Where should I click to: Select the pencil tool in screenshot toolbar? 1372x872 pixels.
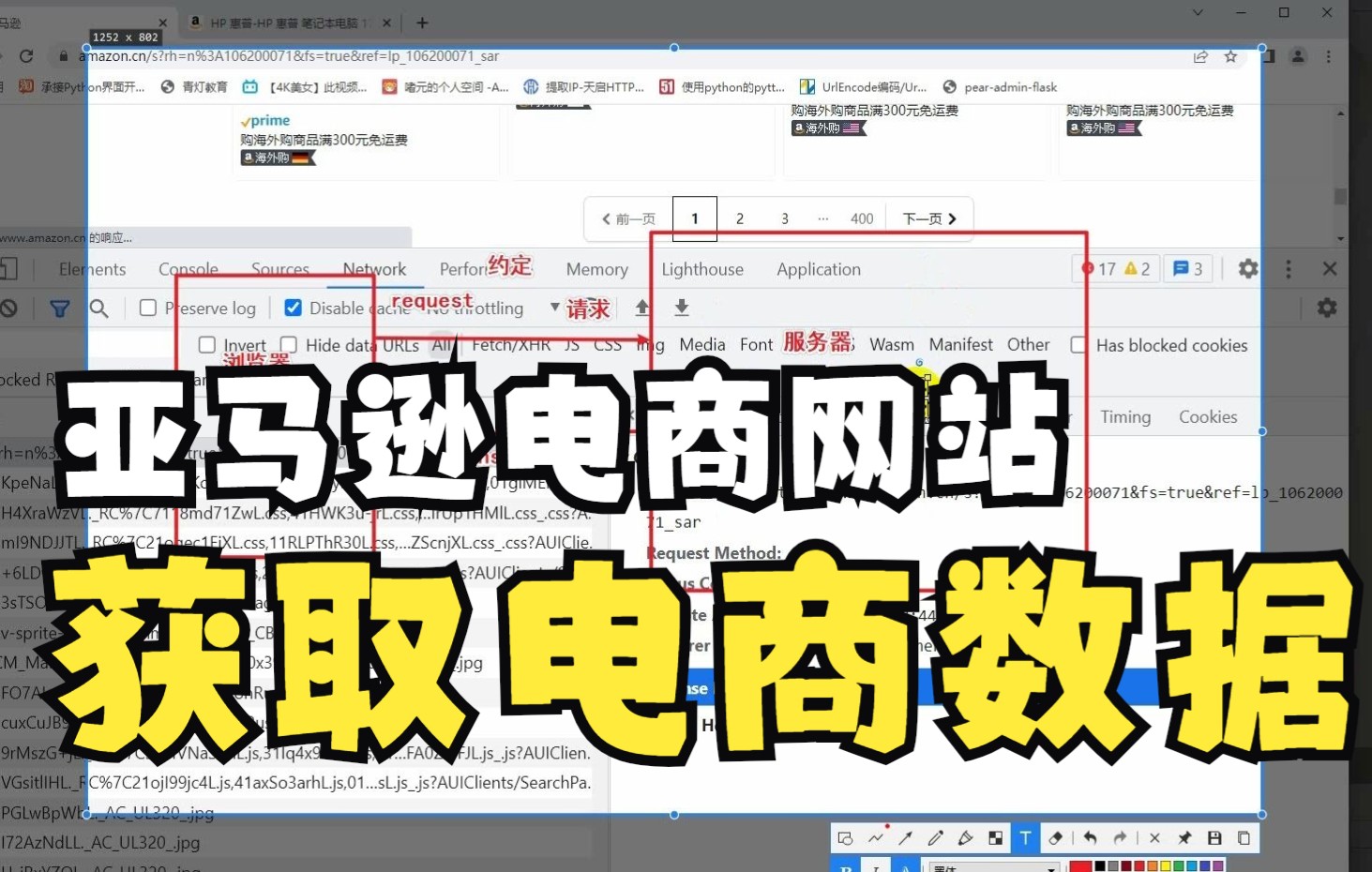pos(936,838)
